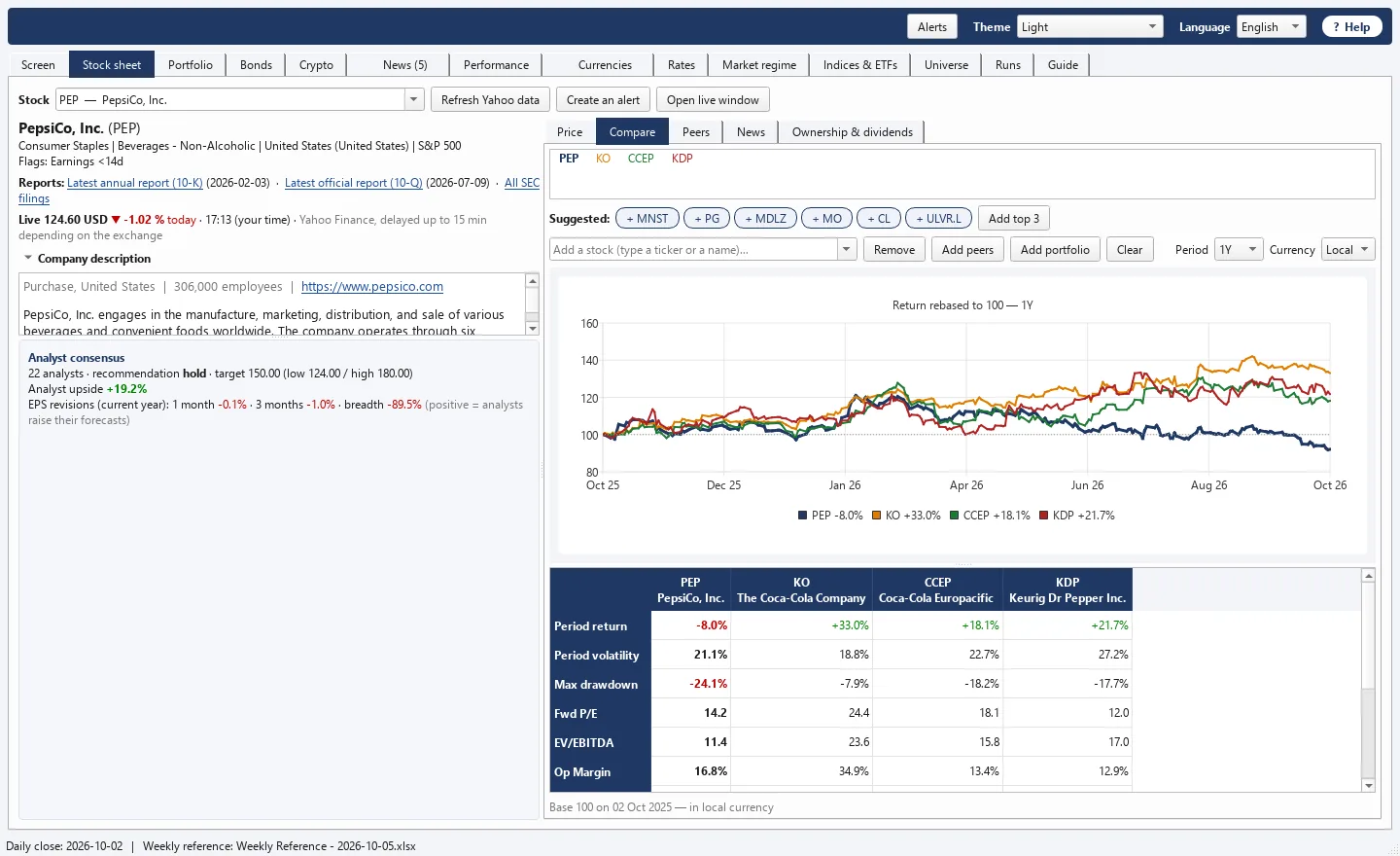Add suggested stock ULVR.L chip
The width and height of the screenshot is (1400, 856).
(938, 219)
